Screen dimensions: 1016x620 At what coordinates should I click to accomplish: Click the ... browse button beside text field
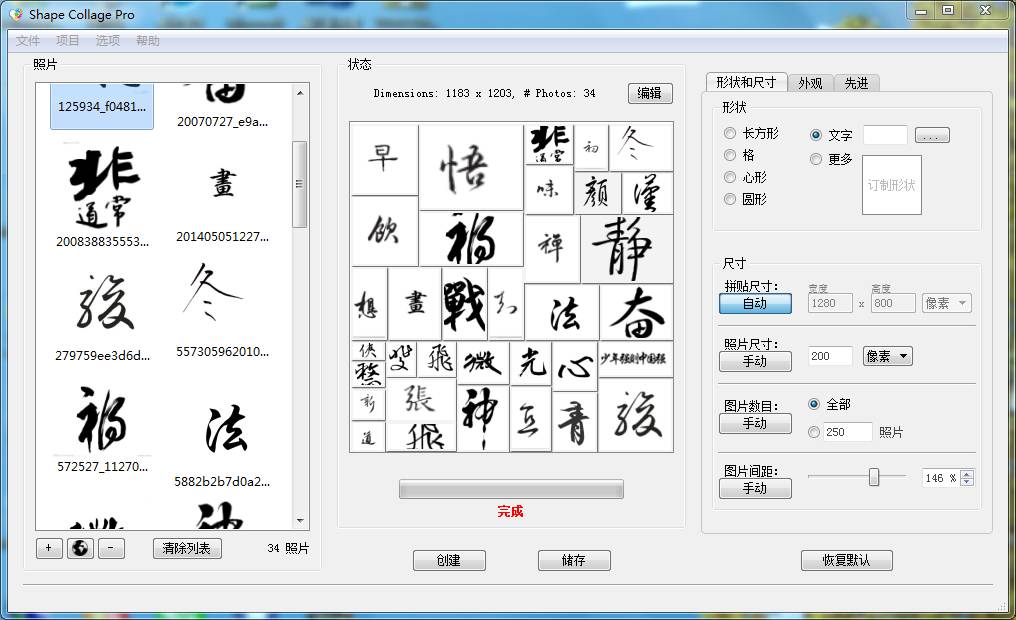pos(932,135)
